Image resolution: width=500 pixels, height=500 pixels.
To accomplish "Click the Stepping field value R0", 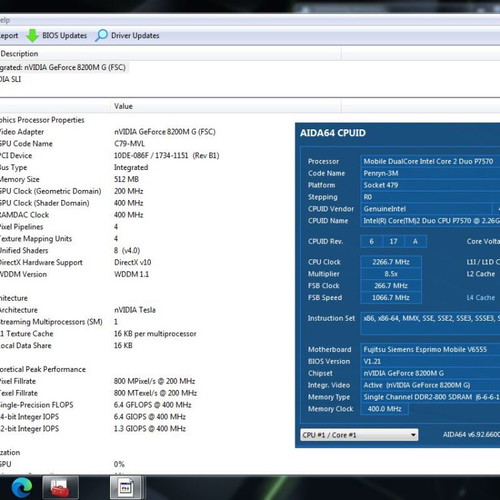I will coord(430,197).
